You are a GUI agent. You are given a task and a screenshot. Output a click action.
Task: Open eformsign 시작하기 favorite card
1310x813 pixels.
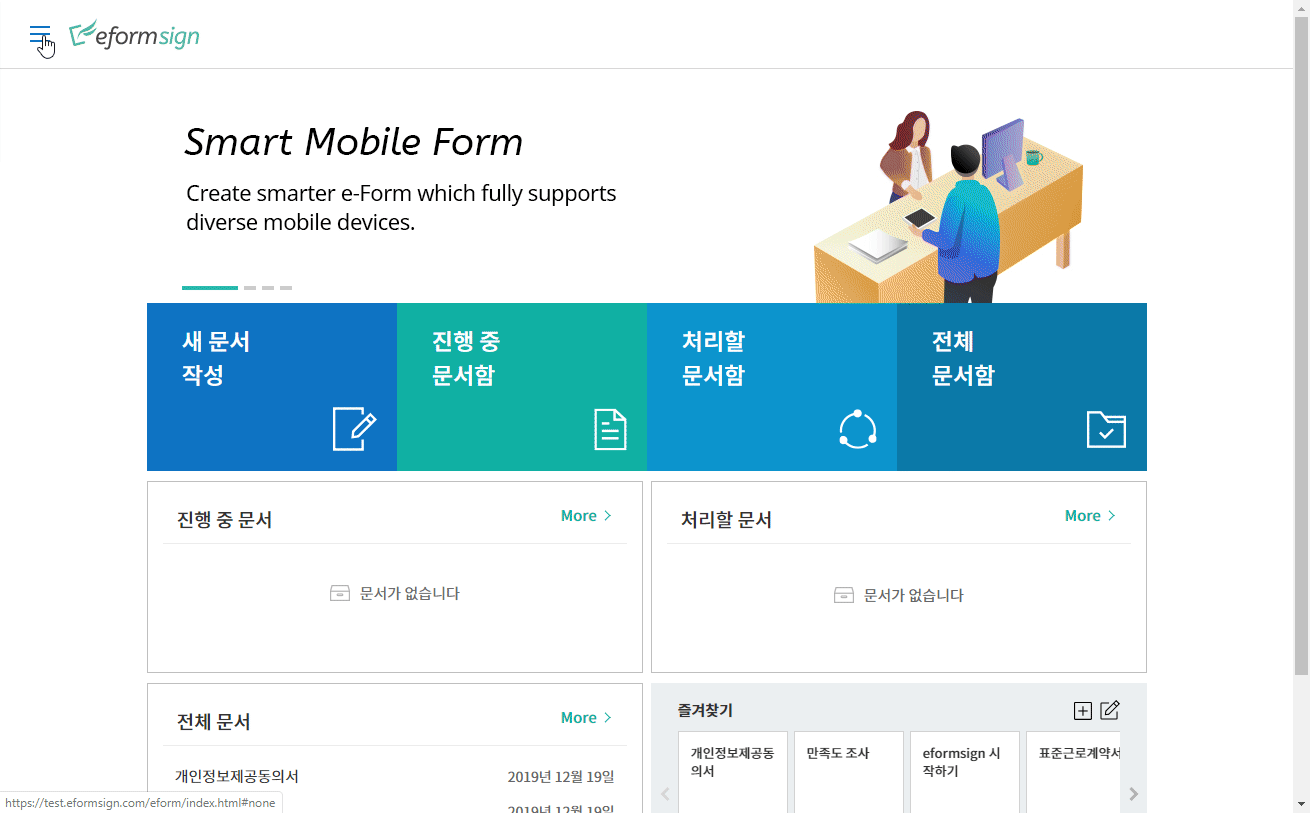(965, 772)
